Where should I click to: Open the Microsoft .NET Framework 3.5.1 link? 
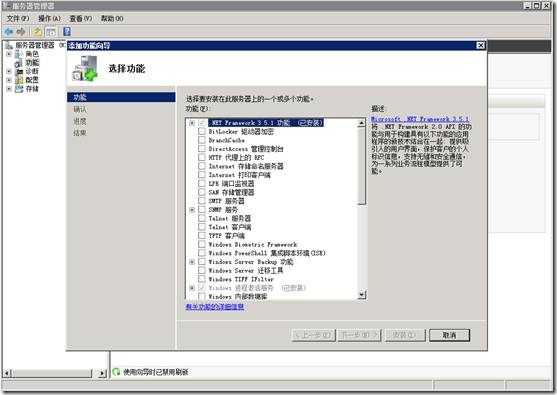[x=420, y=119]
